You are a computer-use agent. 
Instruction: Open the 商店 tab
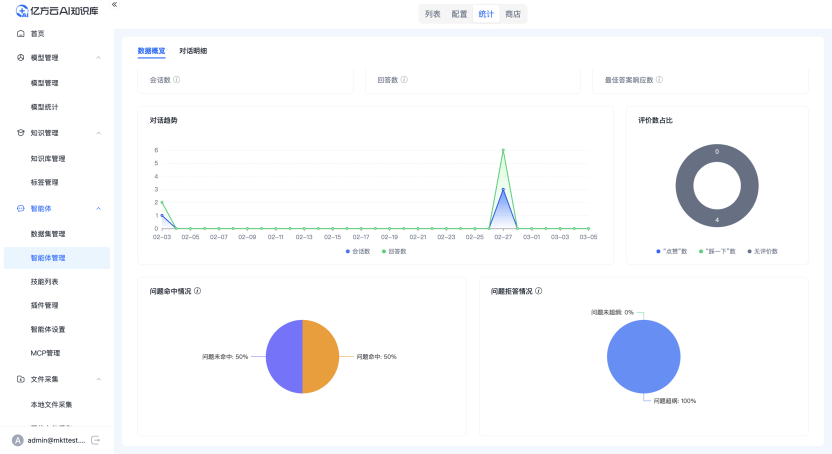pyautogui.click(x=513, y=14)
